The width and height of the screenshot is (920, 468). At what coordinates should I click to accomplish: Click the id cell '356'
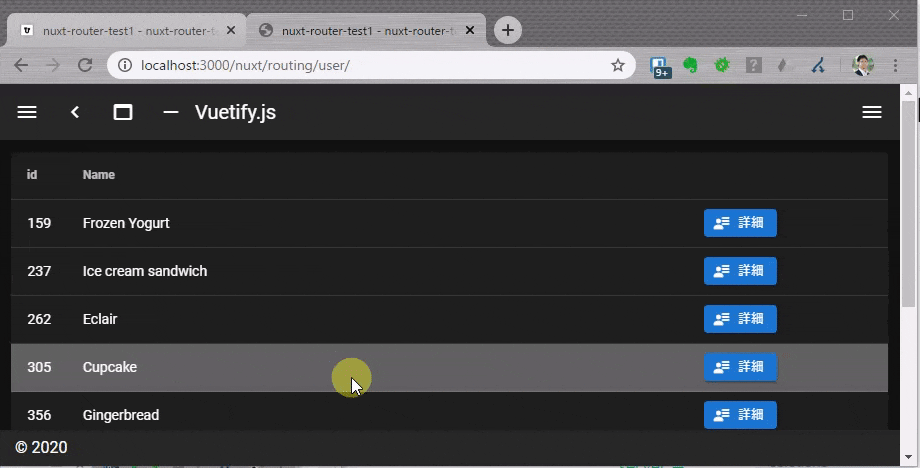(x=39, y=415)
